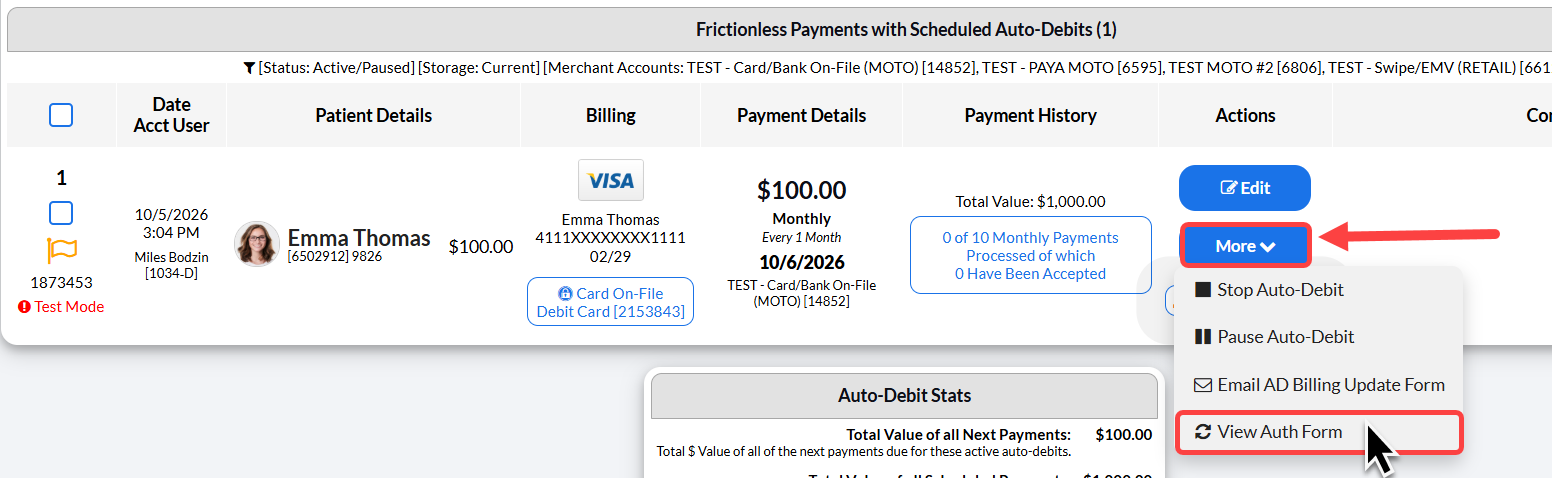The image size is (1552, 478).
Task: Expand the More dropdown button
Action: [x=1245, y=246]
